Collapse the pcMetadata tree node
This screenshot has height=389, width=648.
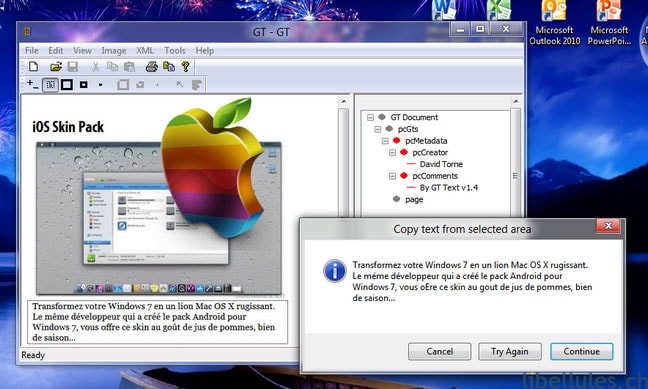click(385, 141)
